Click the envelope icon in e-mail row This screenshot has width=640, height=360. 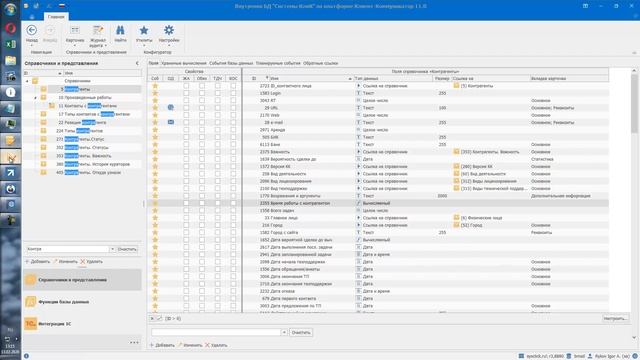[x=171, y=122]
